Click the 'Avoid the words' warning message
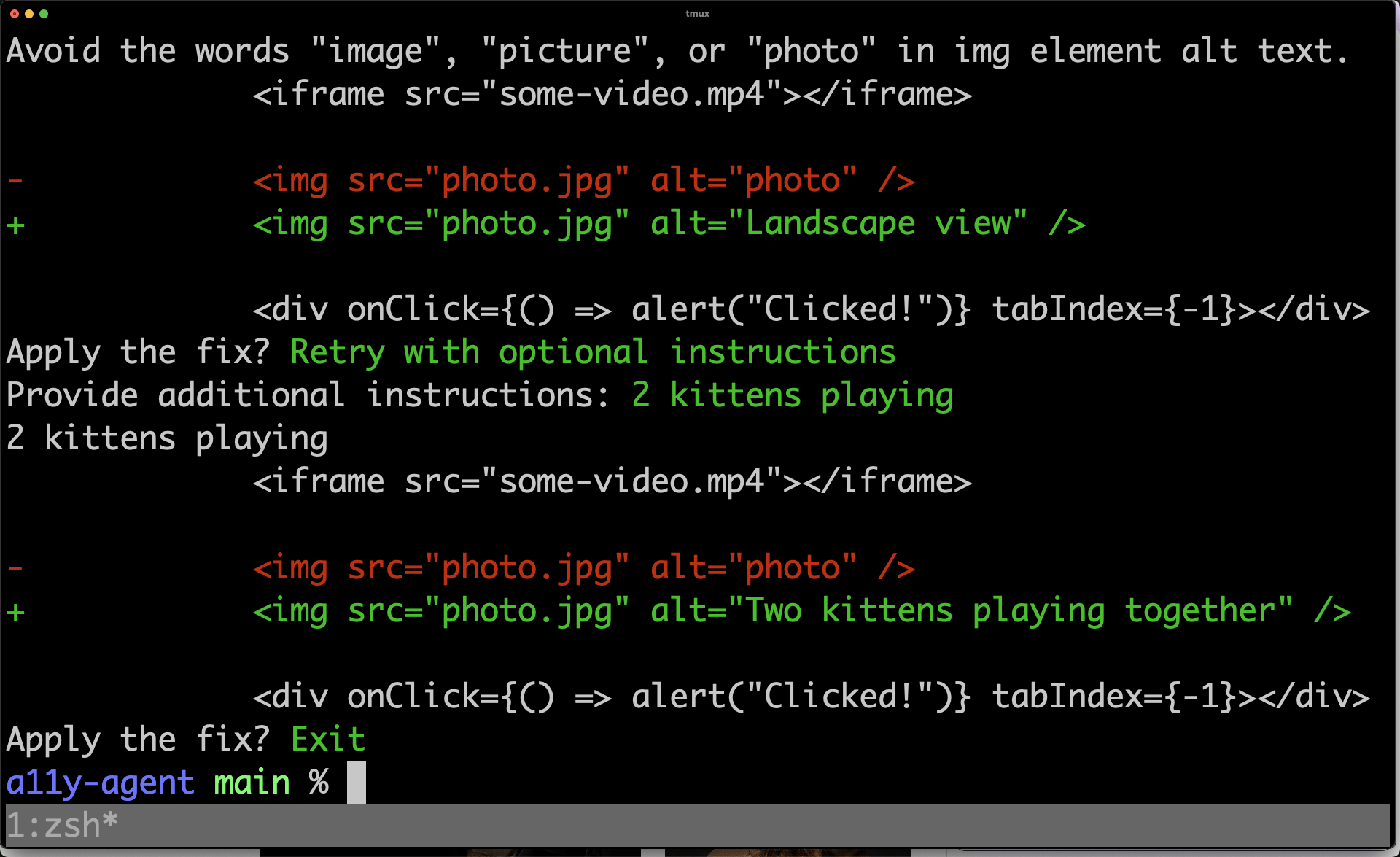Screen dimensions: 1400x857 click(677, 51)
